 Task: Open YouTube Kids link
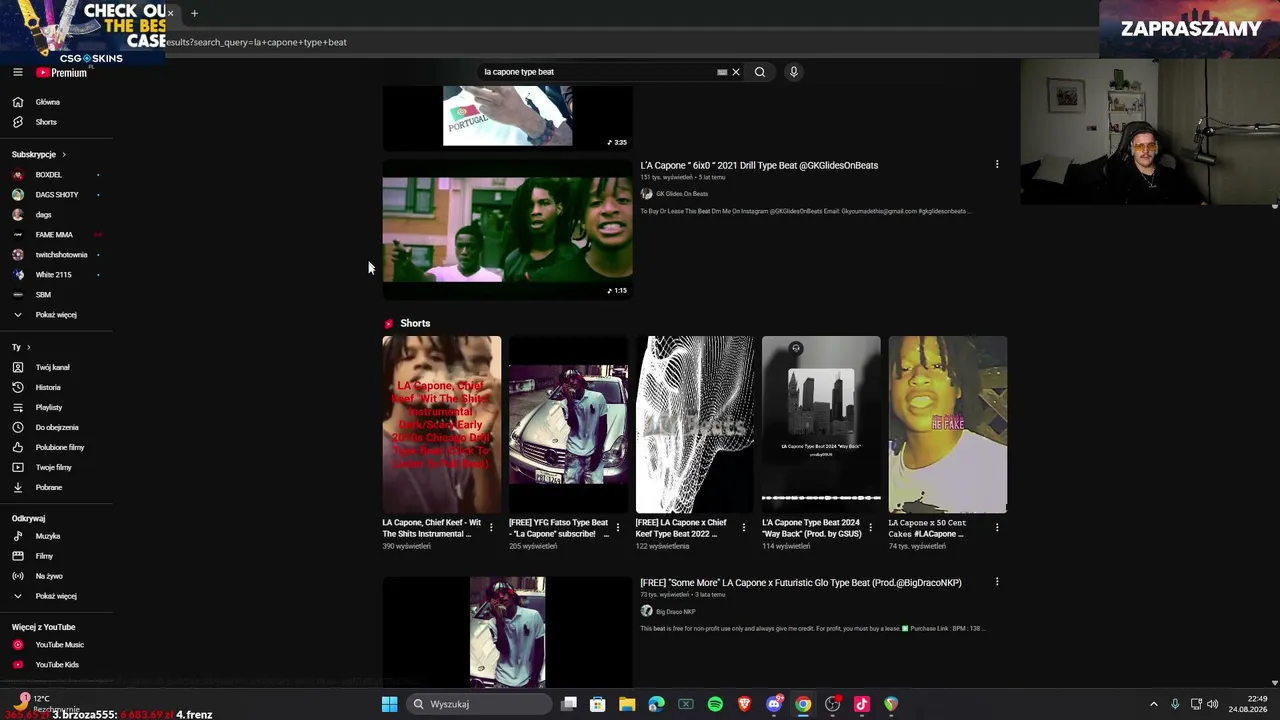tap(56, 665)
